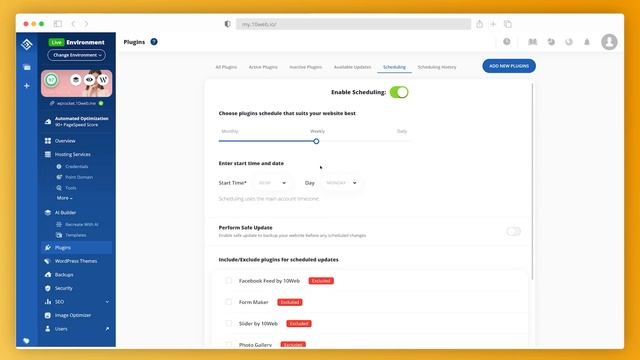Open Security in sidebar

[x=63, y=288]
